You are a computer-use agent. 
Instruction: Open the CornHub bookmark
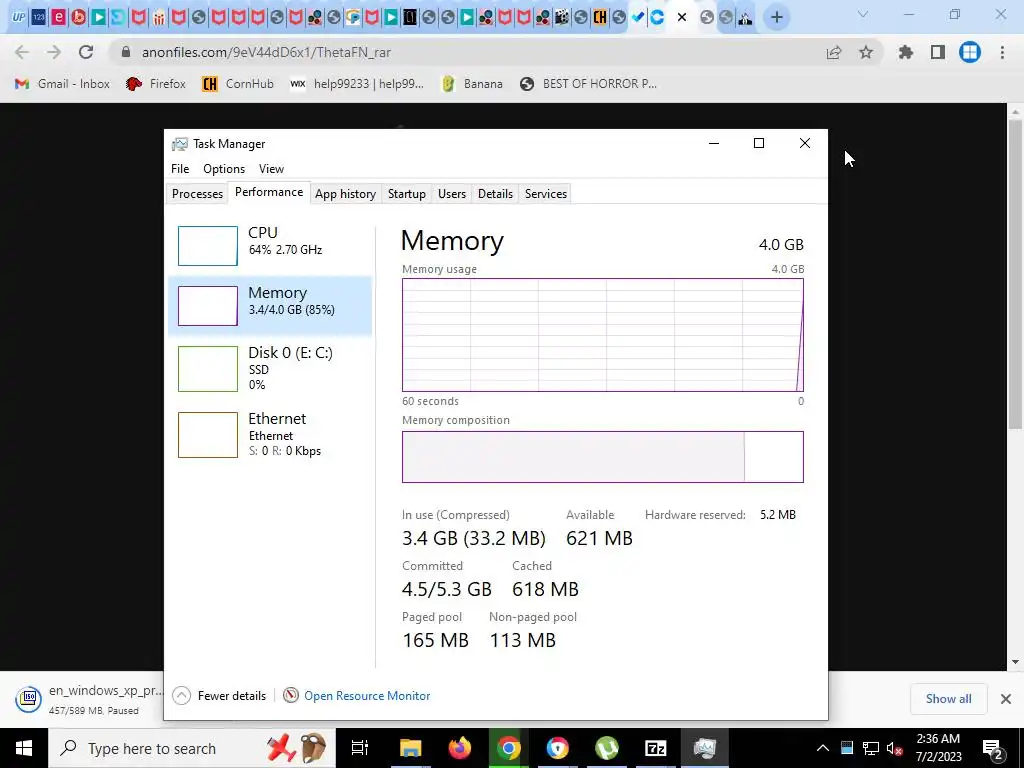coord(238,84)
